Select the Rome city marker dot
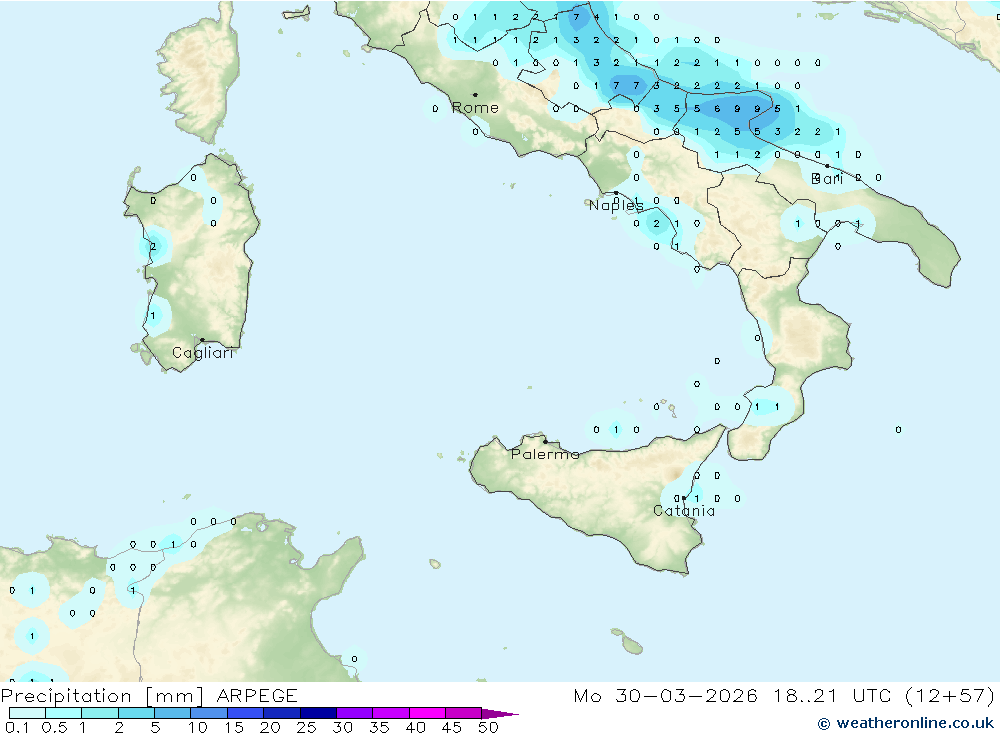This screenshot has height=733, width=1000. [475, 95]
